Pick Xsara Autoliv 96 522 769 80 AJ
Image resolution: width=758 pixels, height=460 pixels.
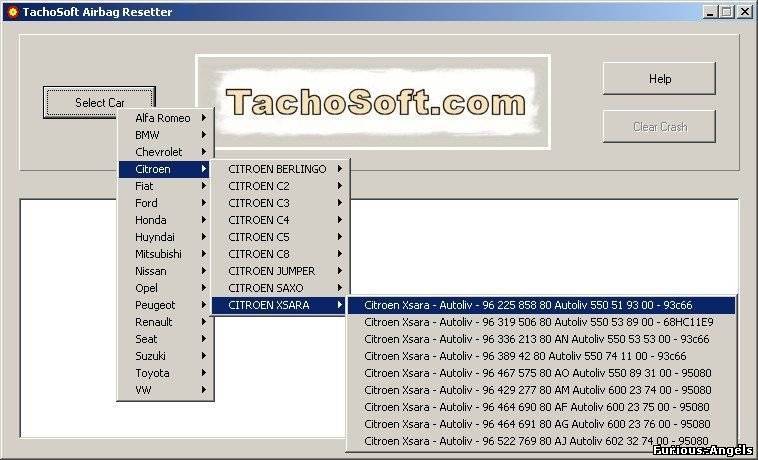click(542, 441)
